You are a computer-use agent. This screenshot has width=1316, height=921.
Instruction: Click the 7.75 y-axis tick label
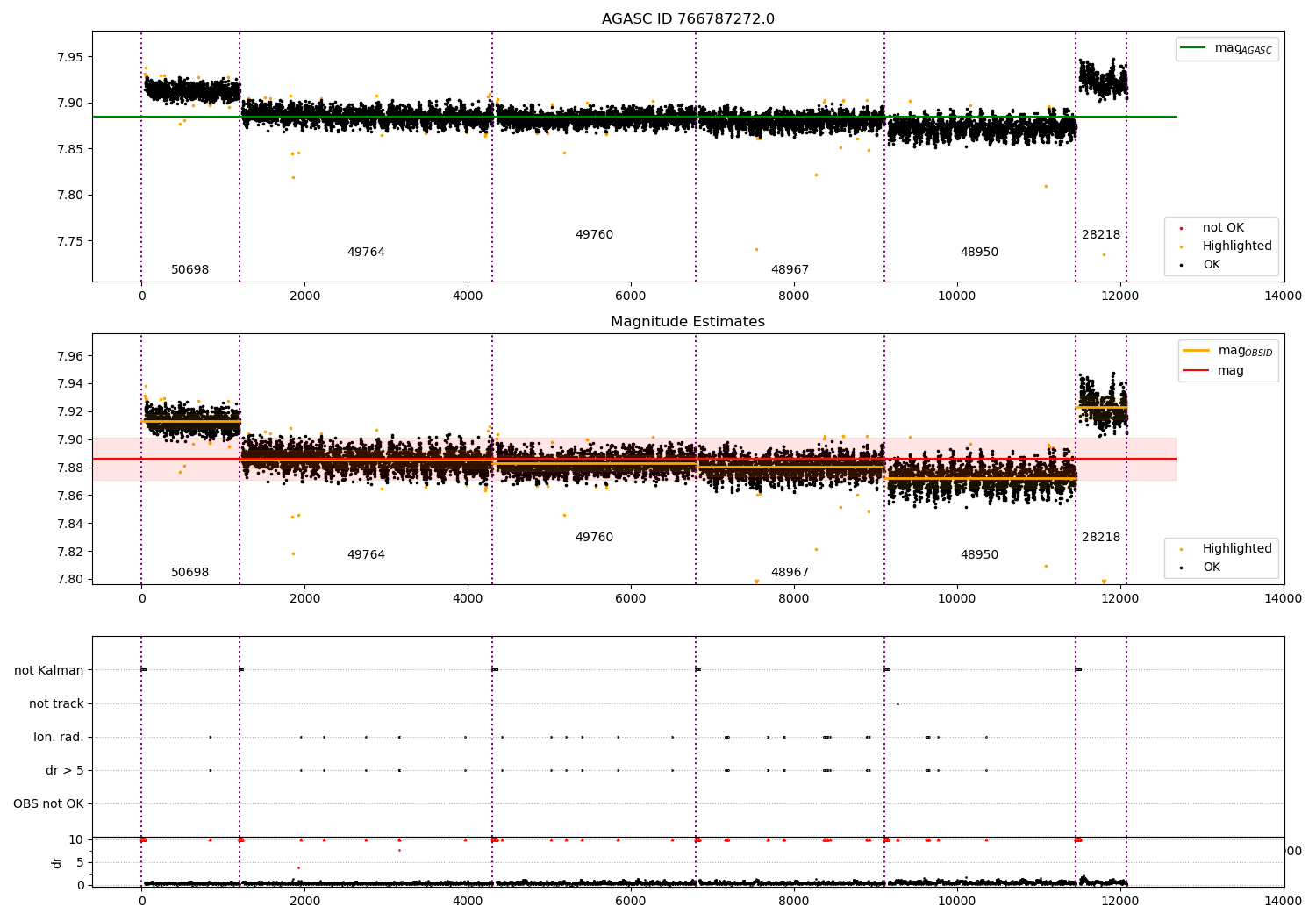[71, 242]
